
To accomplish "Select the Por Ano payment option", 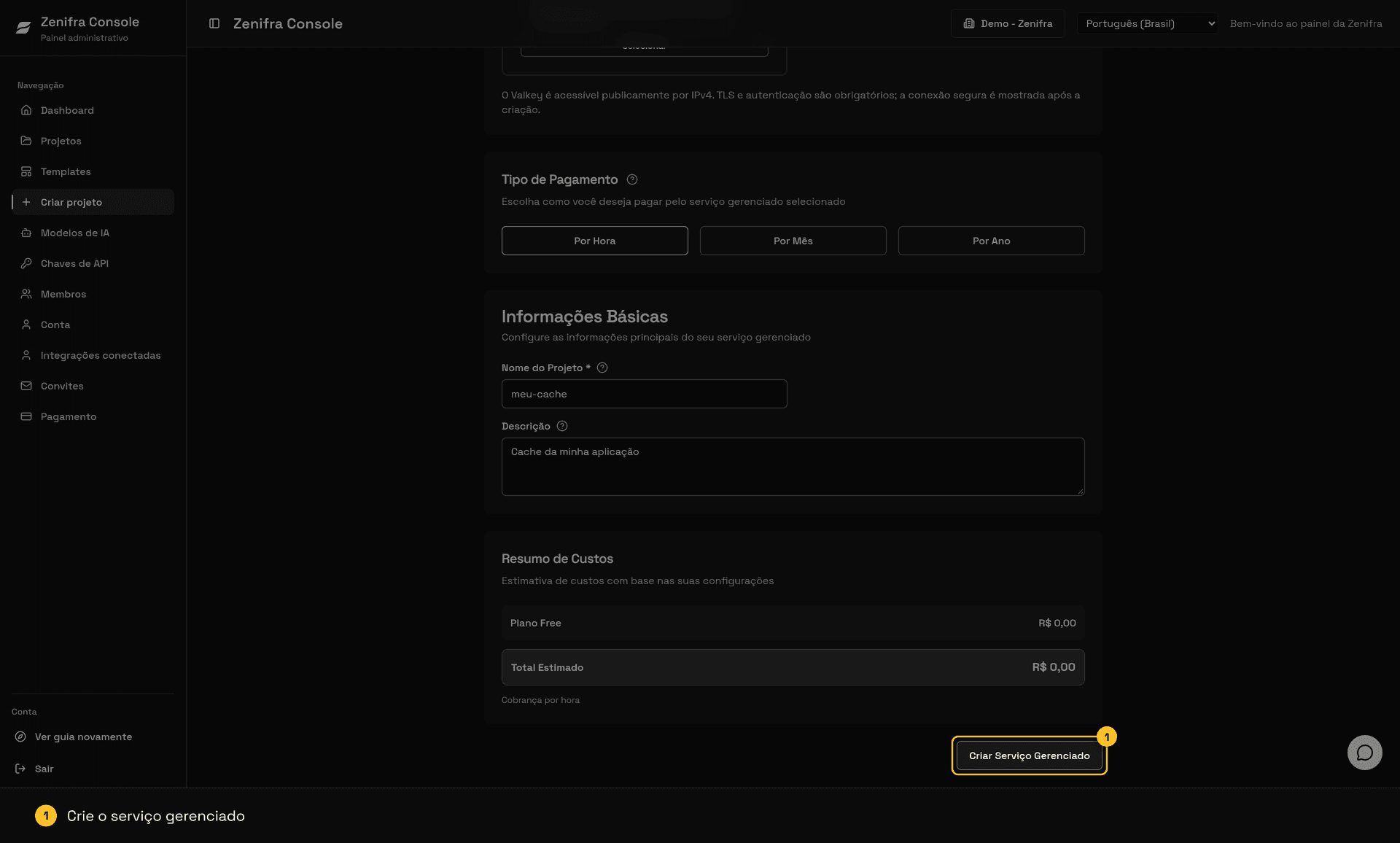I will 991,241.
